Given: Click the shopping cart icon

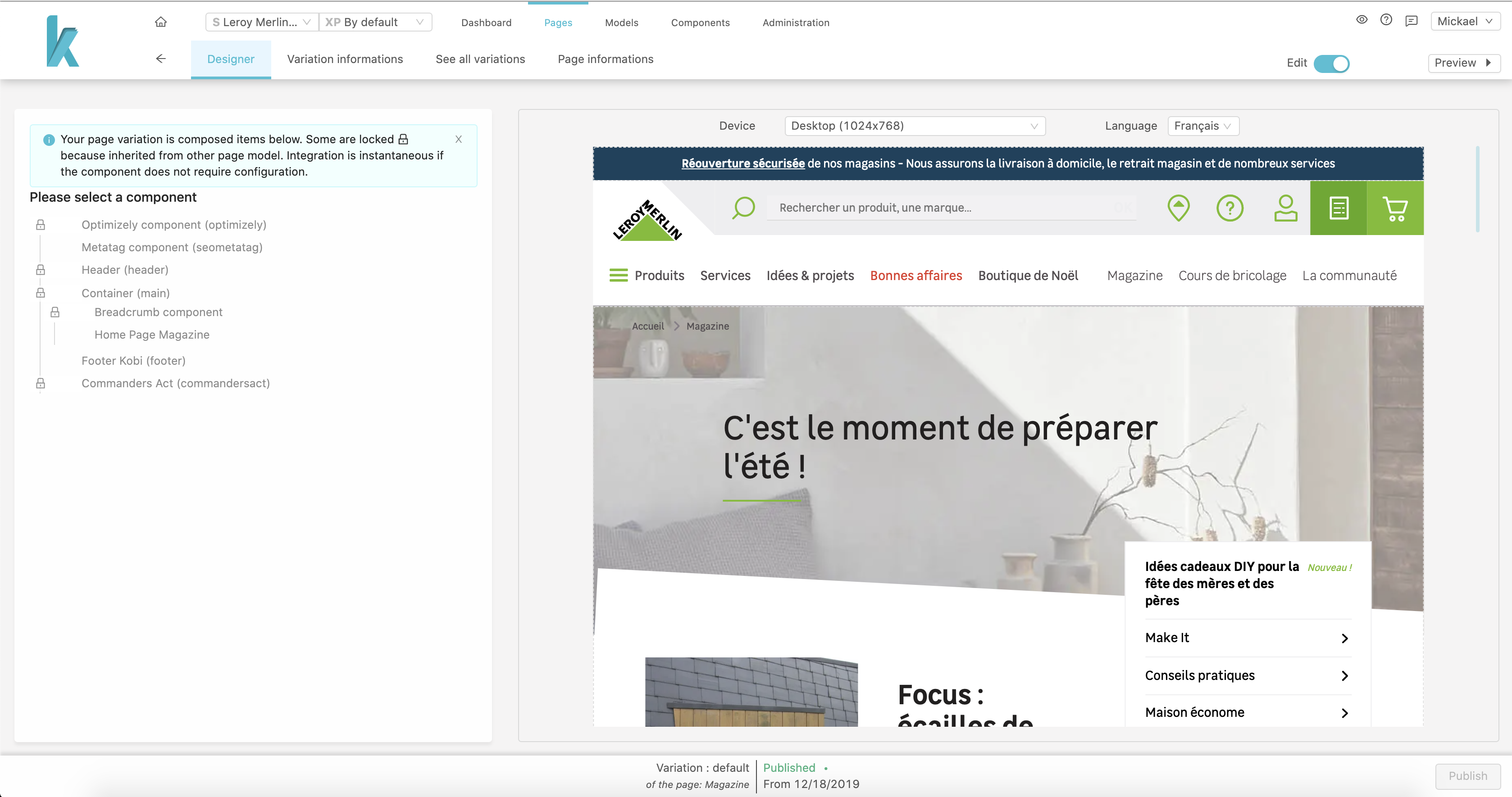Looking at the screenshot, I should (x=1394, y=207).
